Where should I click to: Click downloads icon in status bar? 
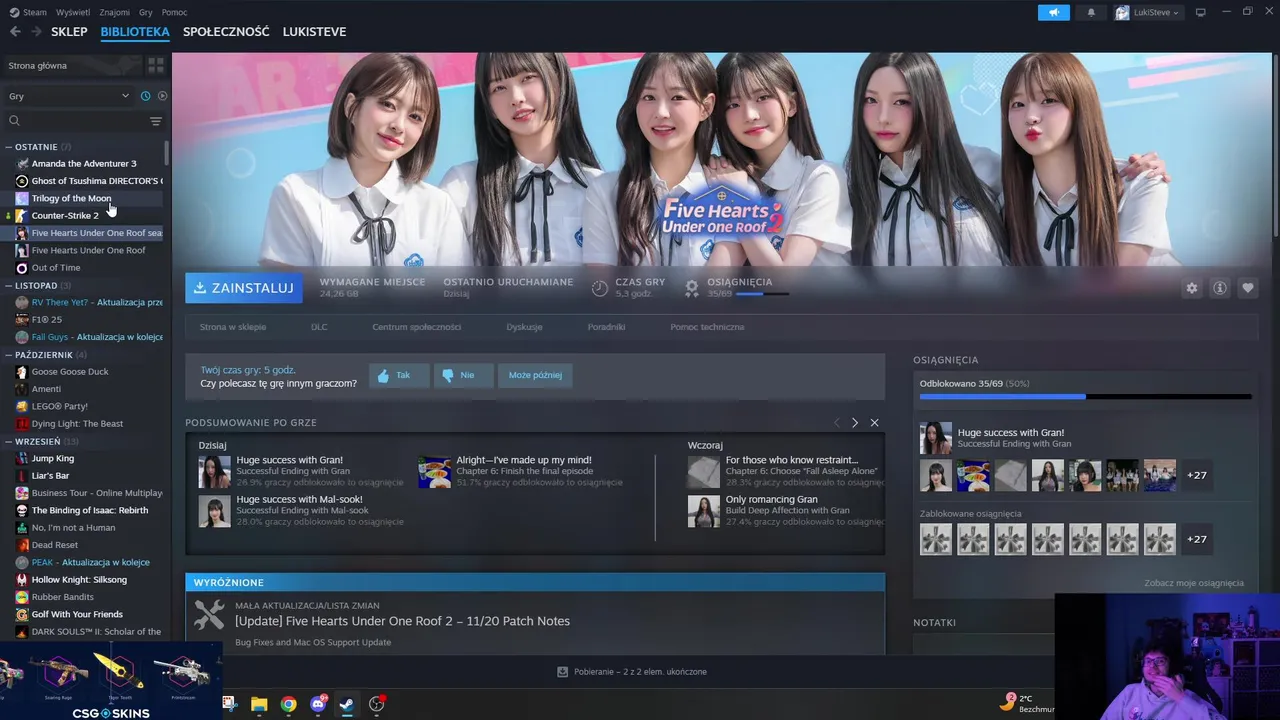563,672
